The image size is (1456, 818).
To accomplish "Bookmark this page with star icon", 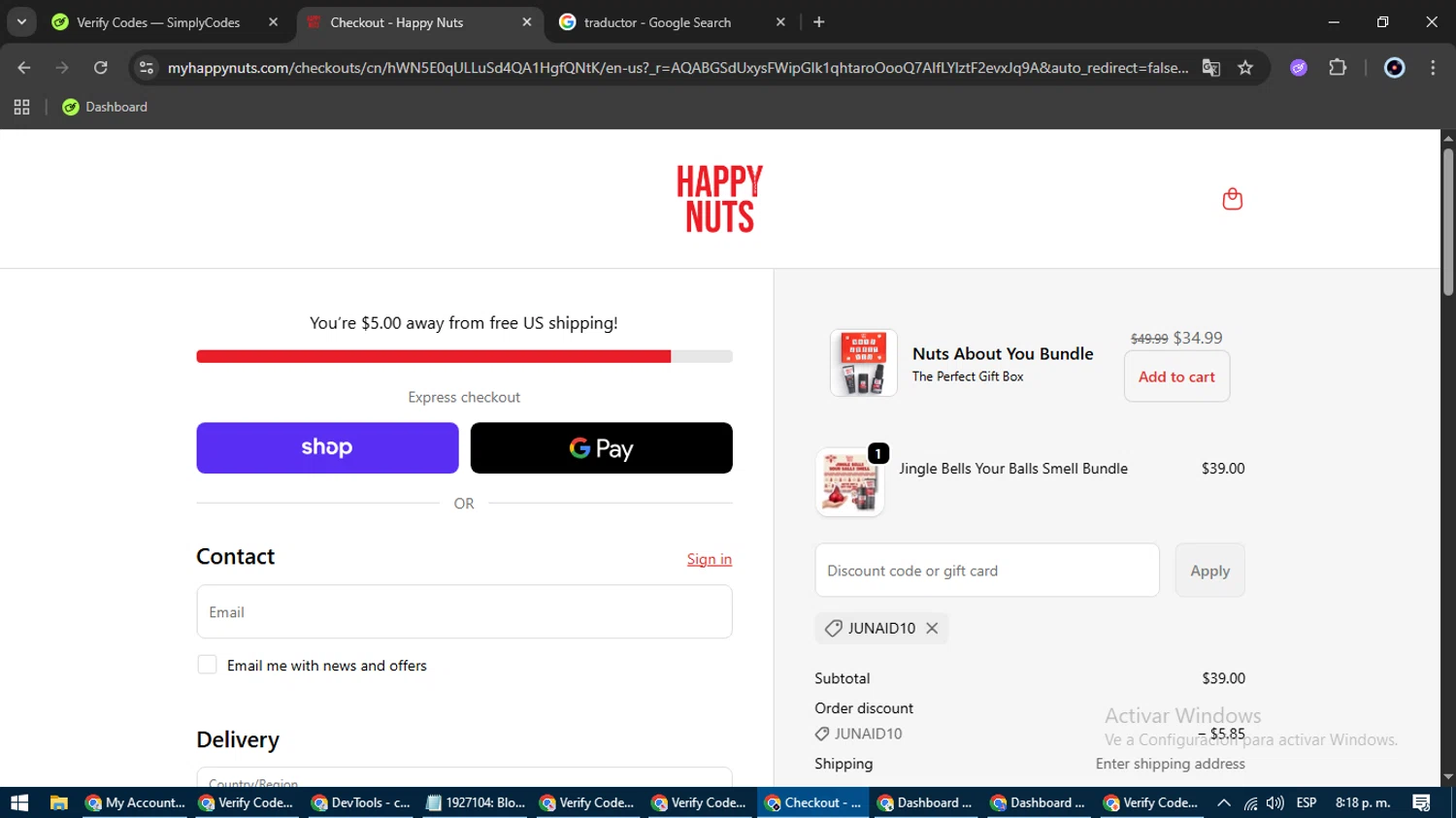I will [1245, 68].
